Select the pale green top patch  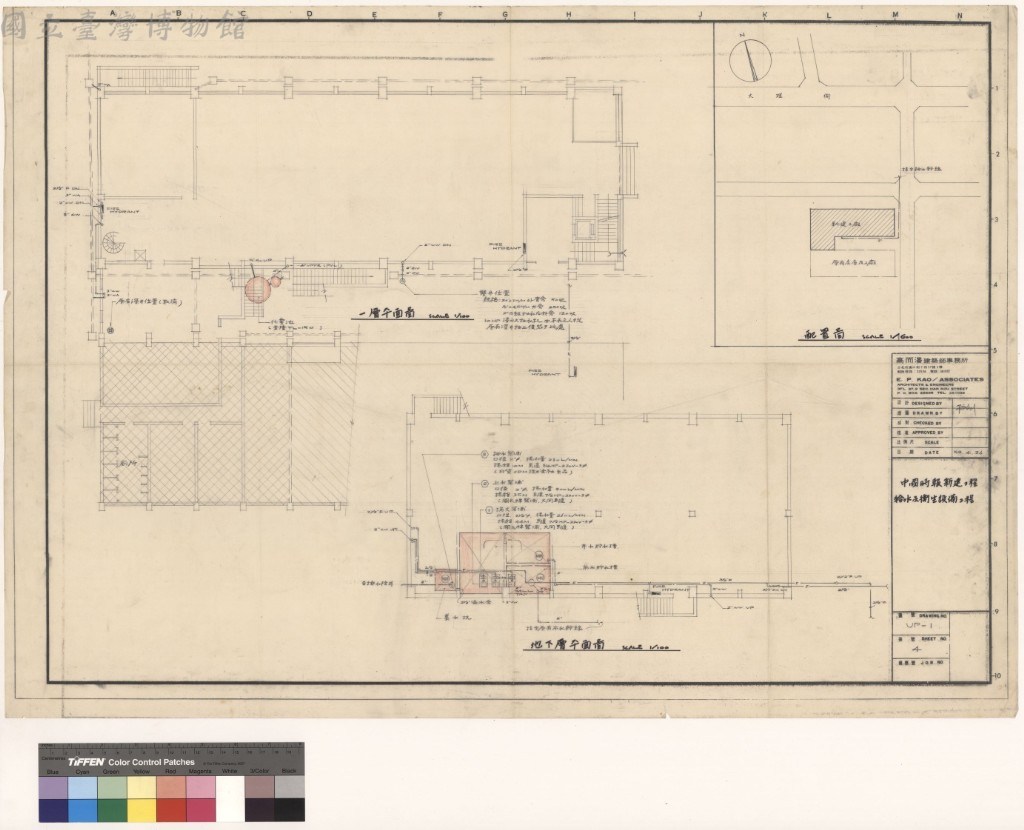[112, 787]
